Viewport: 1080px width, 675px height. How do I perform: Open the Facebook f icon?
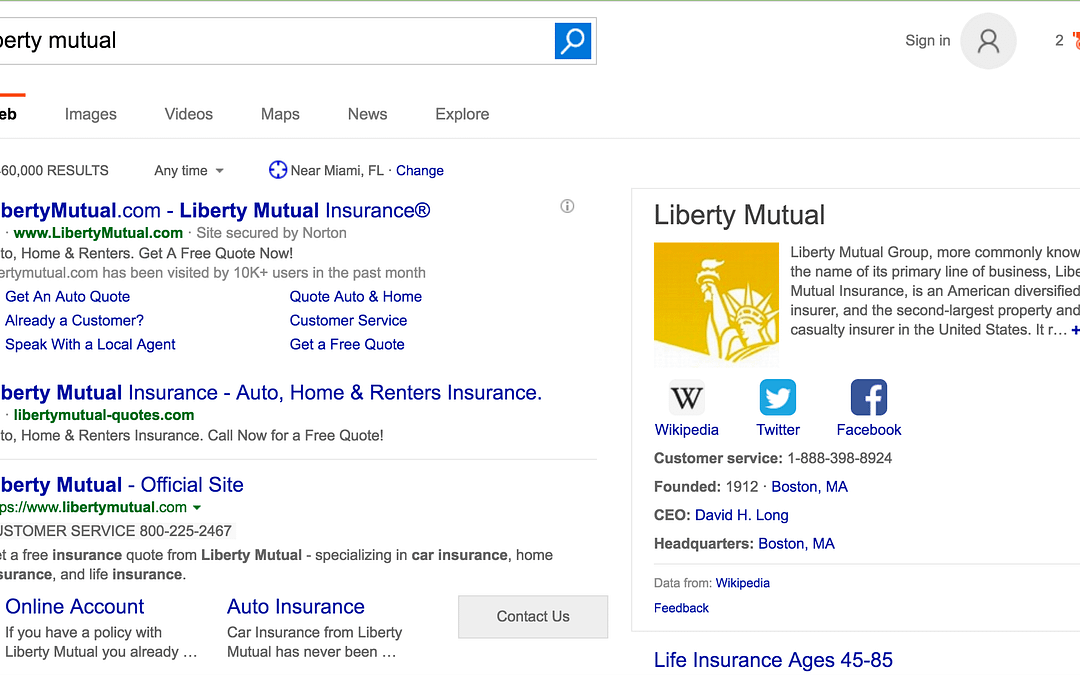[869, 397]
